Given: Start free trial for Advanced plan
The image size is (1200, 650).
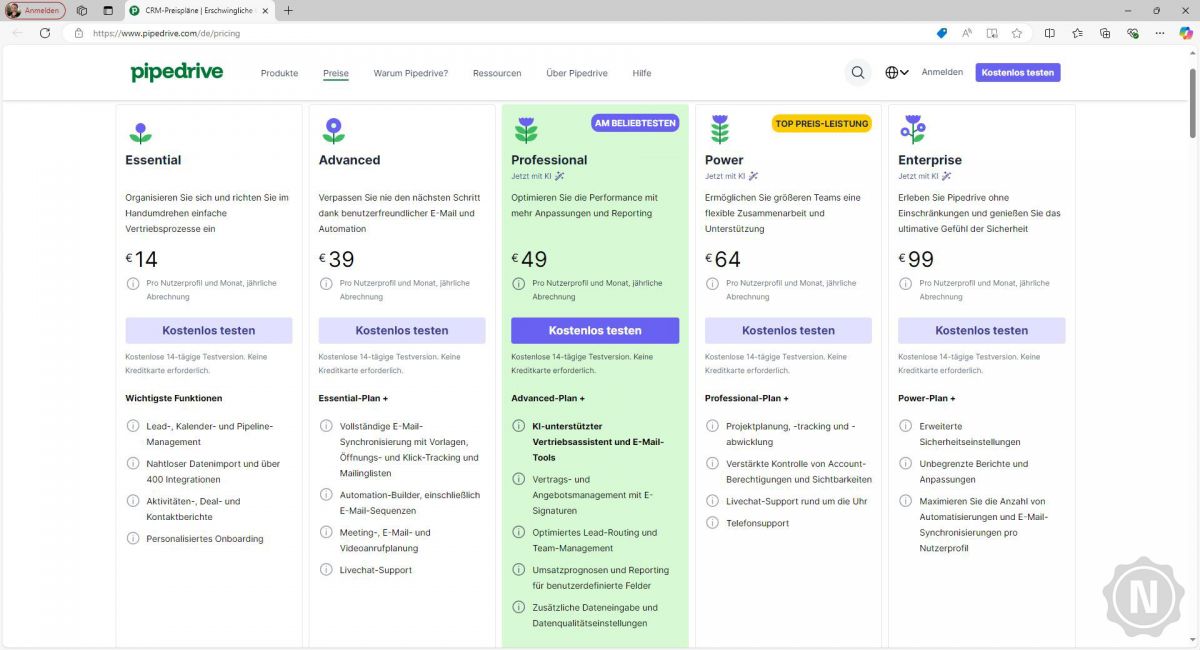Looking at the screenshot, I should (402, 330).
